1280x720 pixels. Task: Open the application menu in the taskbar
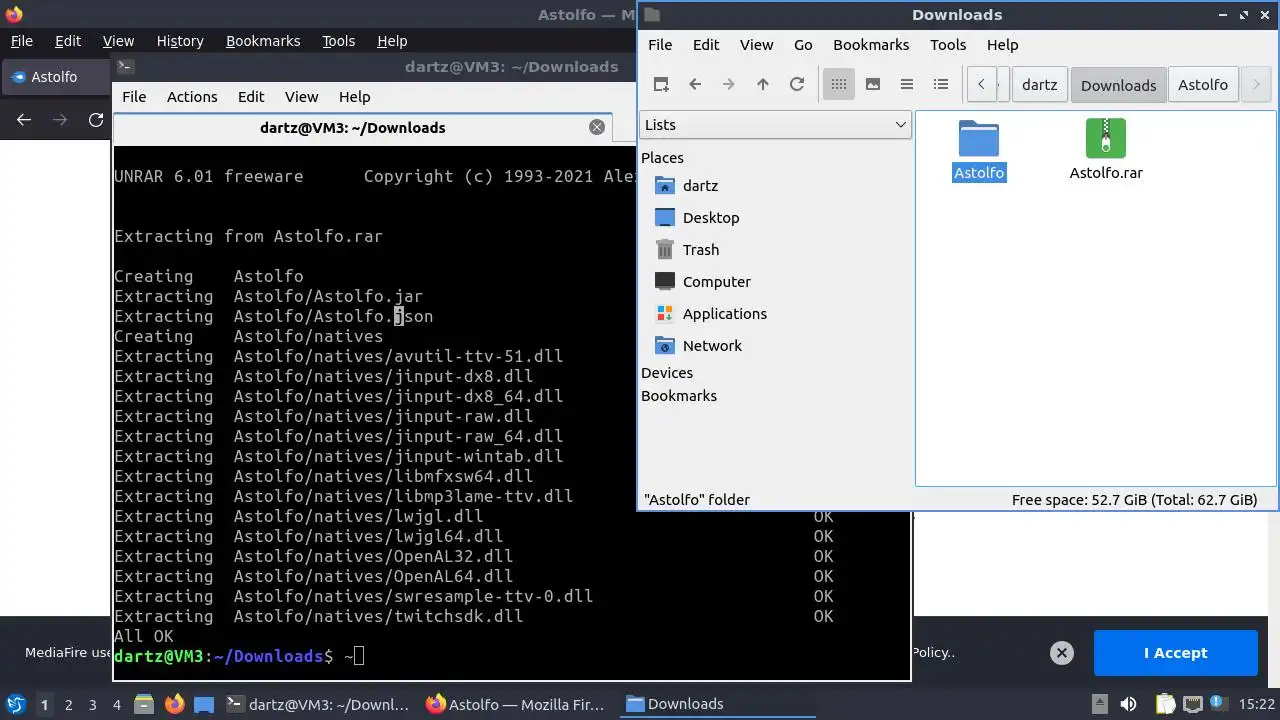[16, 704]
